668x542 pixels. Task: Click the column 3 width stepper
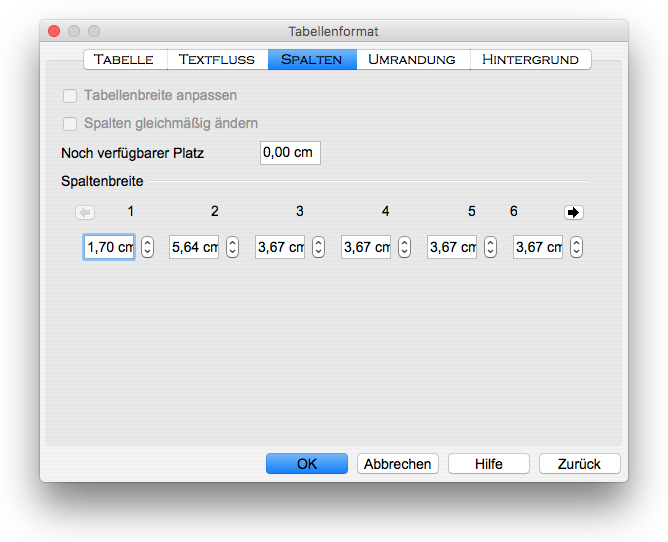[318, 247]
